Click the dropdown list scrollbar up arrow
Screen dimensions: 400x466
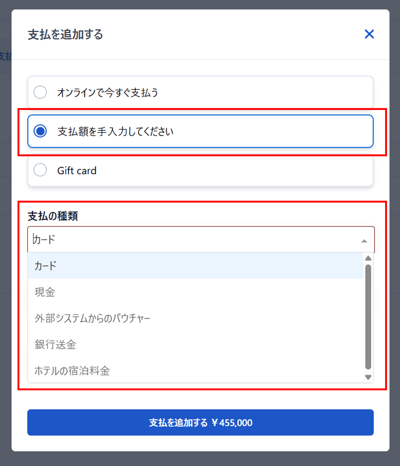coord(368,258)
